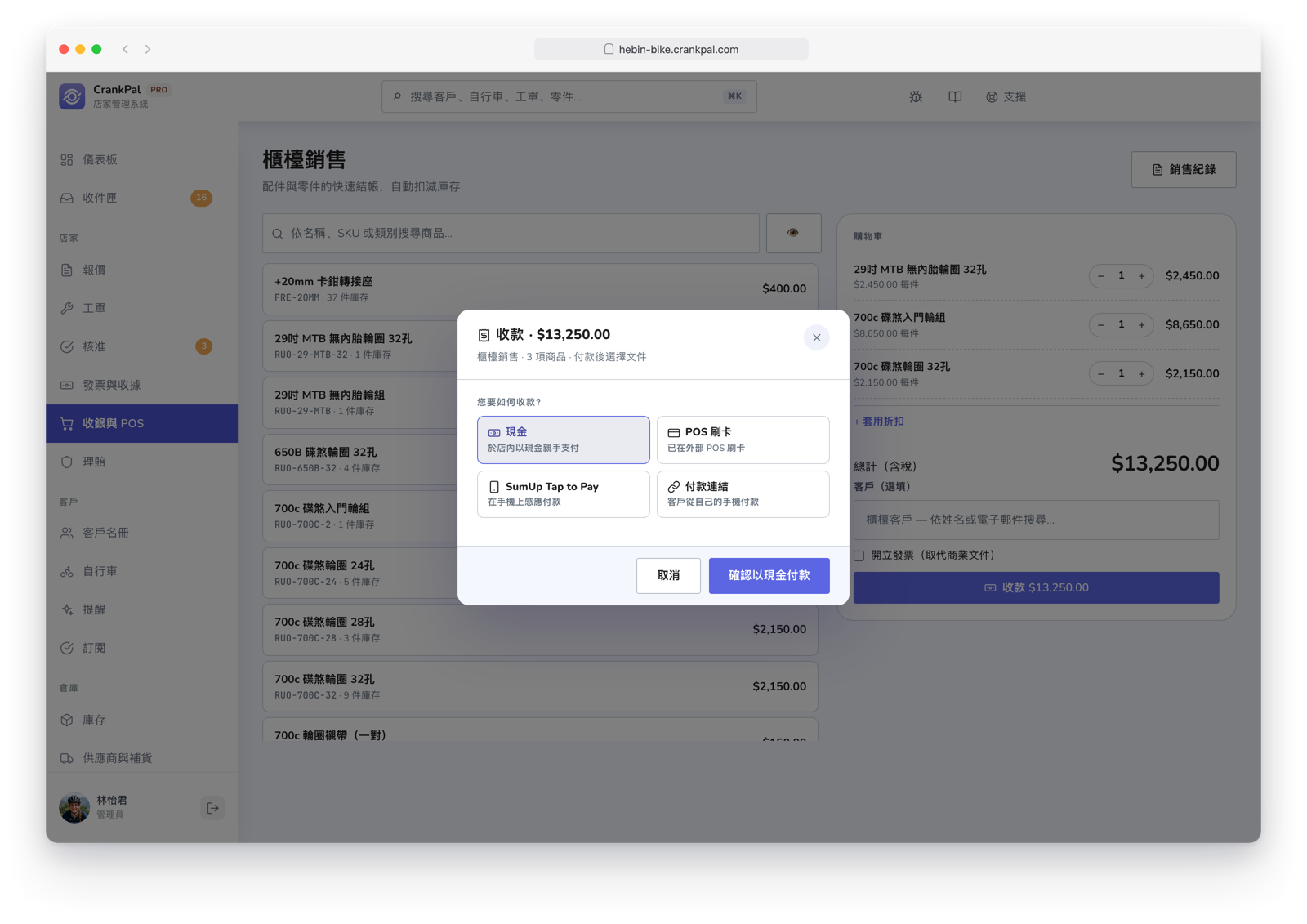This screenshot has height=924, width=1307.
Task: Open the documentation book icon
Action: click(x=955, y=96)
